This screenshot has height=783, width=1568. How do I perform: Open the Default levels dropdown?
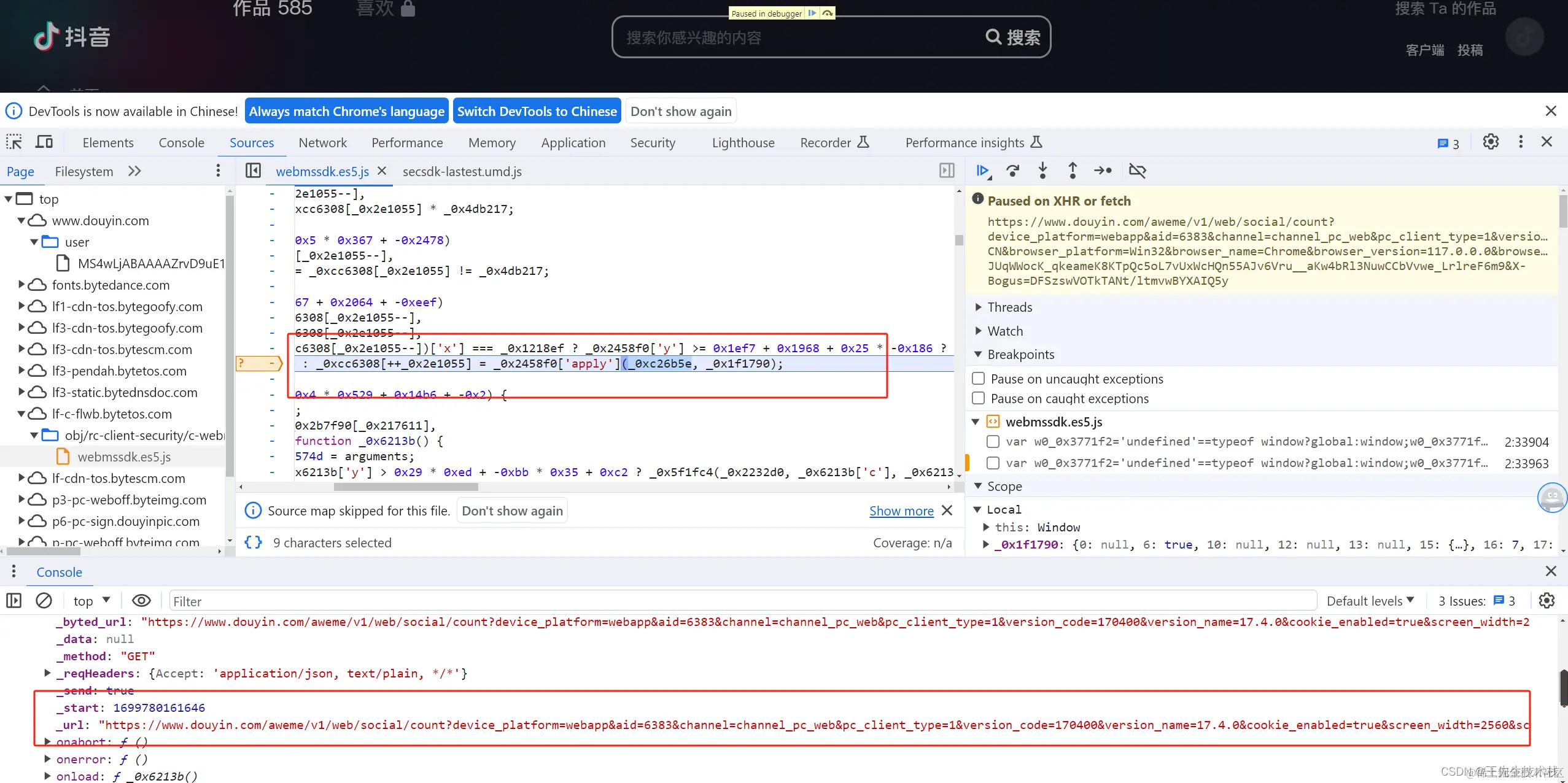1370,601
